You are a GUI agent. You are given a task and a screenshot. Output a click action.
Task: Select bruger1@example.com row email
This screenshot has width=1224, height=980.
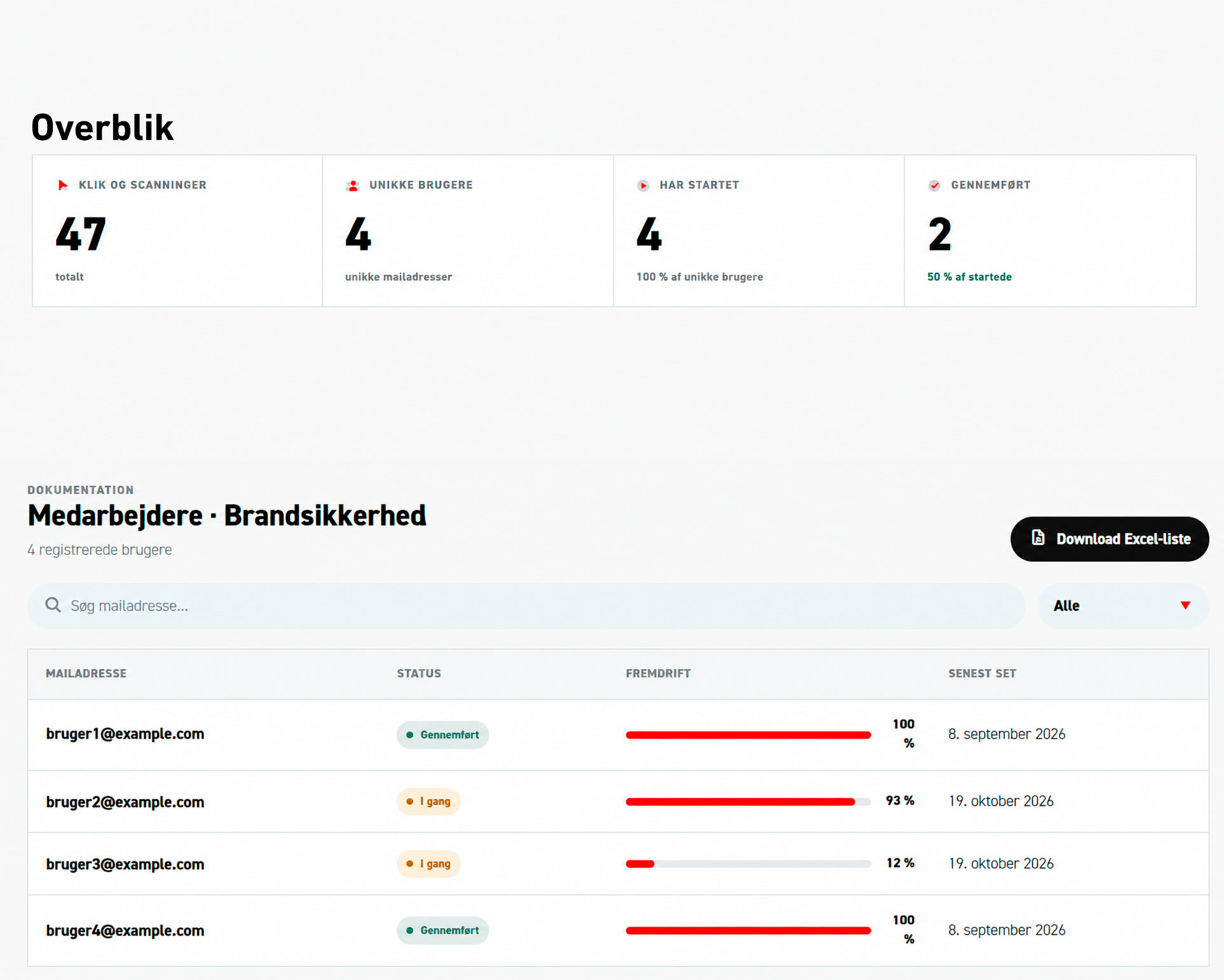[125, 734]
